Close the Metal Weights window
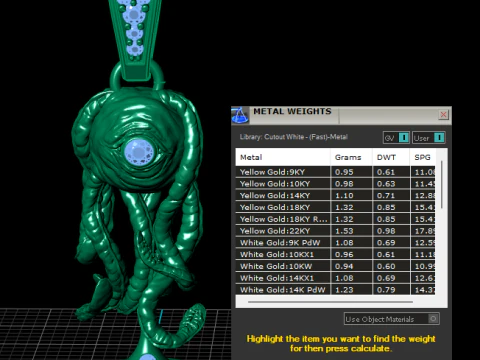This screenshot has width=480, height=360. (x=443, y=115)
